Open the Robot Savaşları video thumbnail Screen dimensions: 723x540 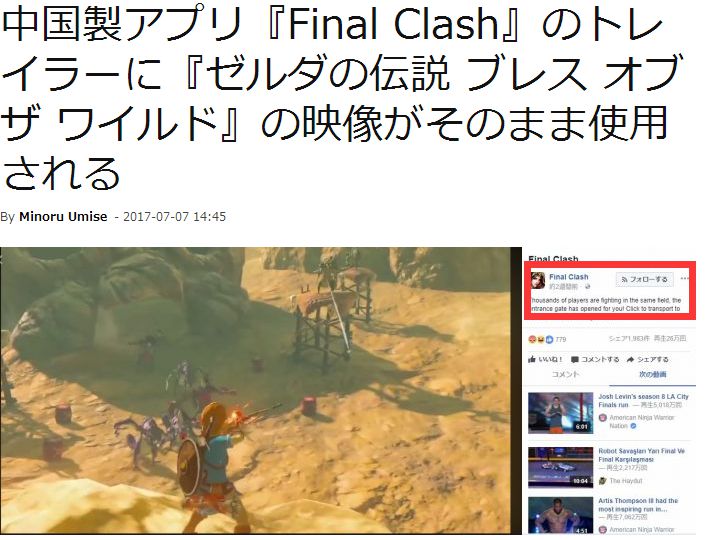(560, 467)
